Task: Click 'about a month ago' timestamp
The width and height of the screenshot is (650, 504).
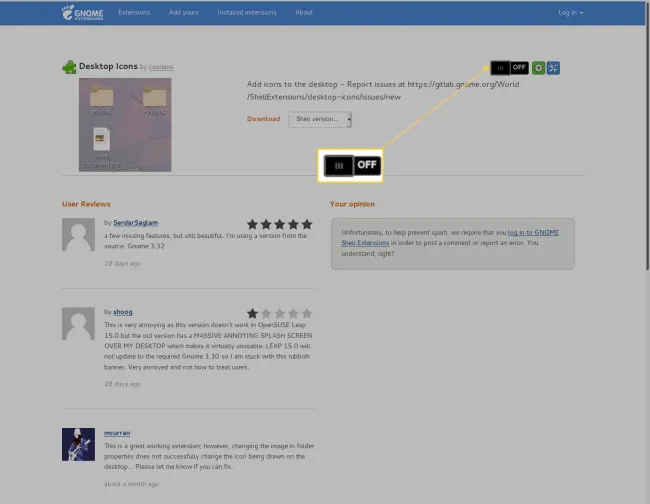Action: [131, 484]
